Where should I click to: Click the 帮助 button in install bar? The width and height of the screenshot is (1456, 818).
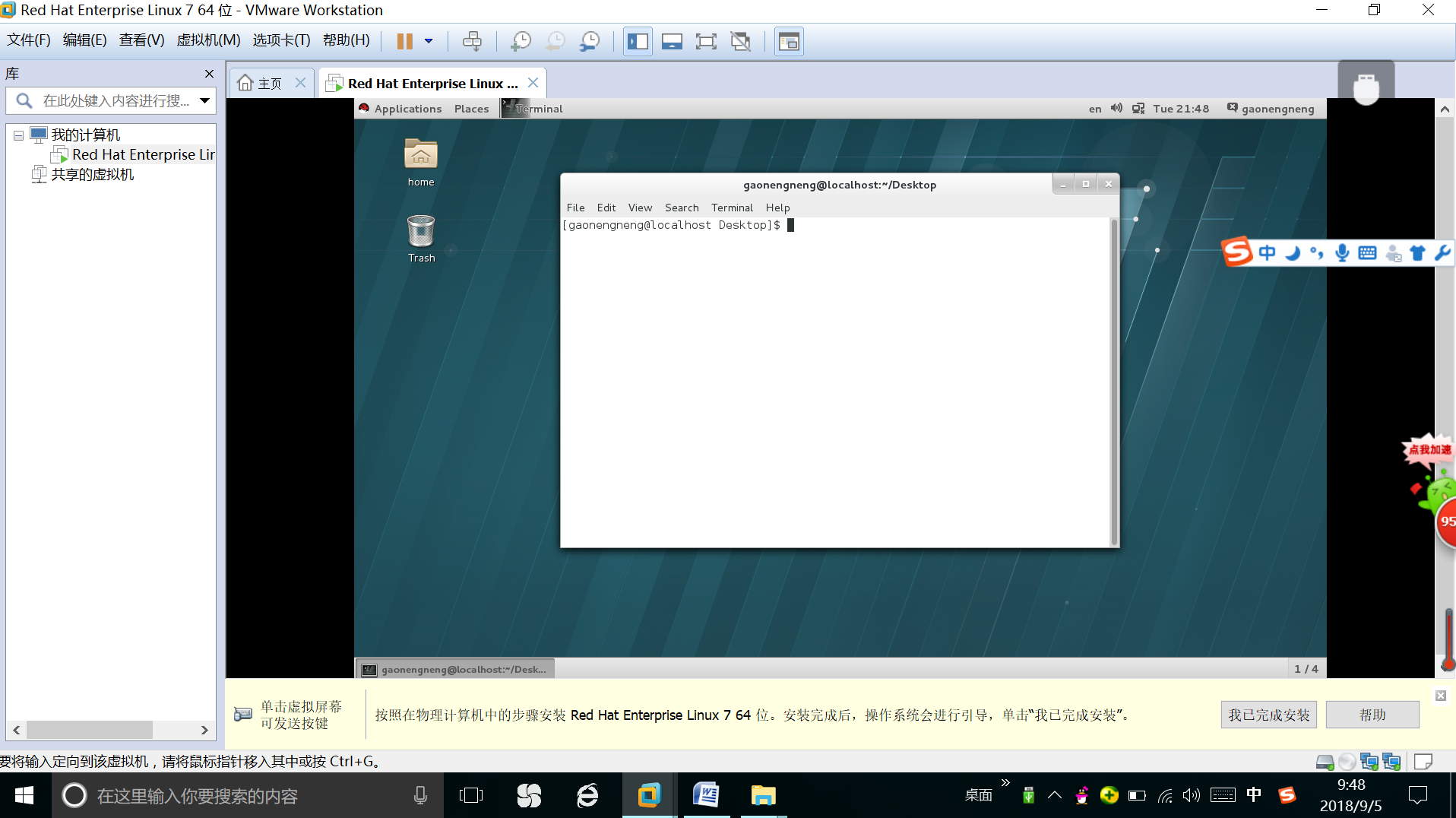click(1372, 715)
